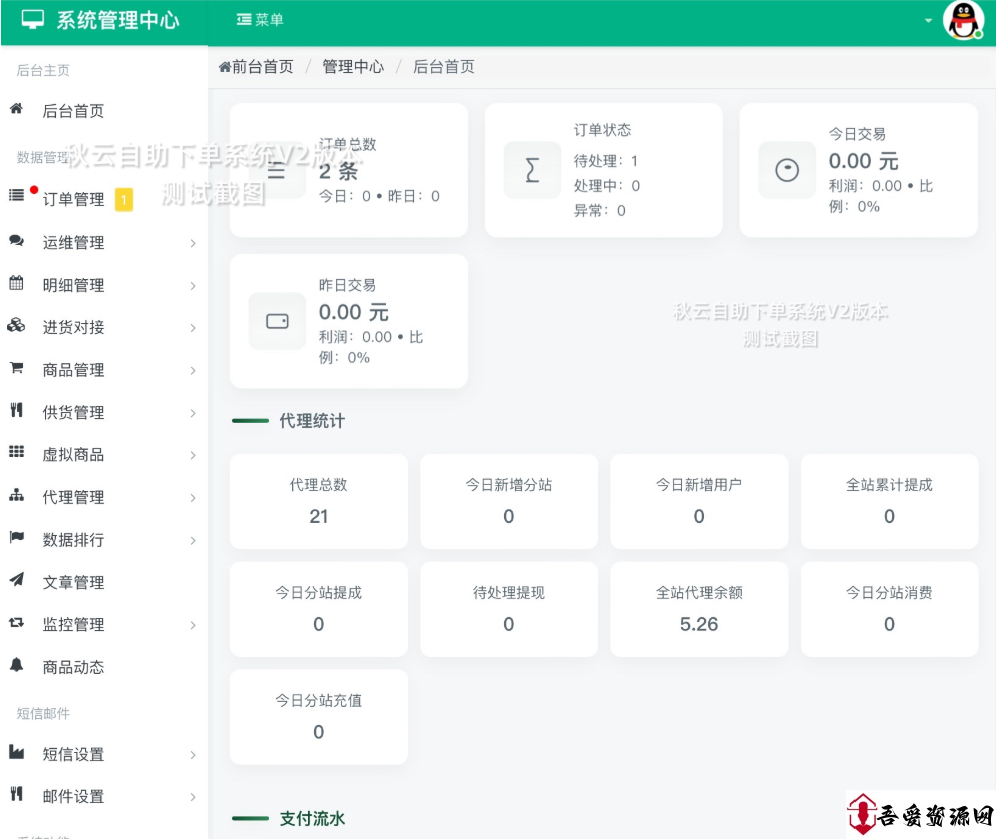Toggle the sidebar with the 菜单 button
This screenshot has width=996, height=839.
click(x=260, y=20)
